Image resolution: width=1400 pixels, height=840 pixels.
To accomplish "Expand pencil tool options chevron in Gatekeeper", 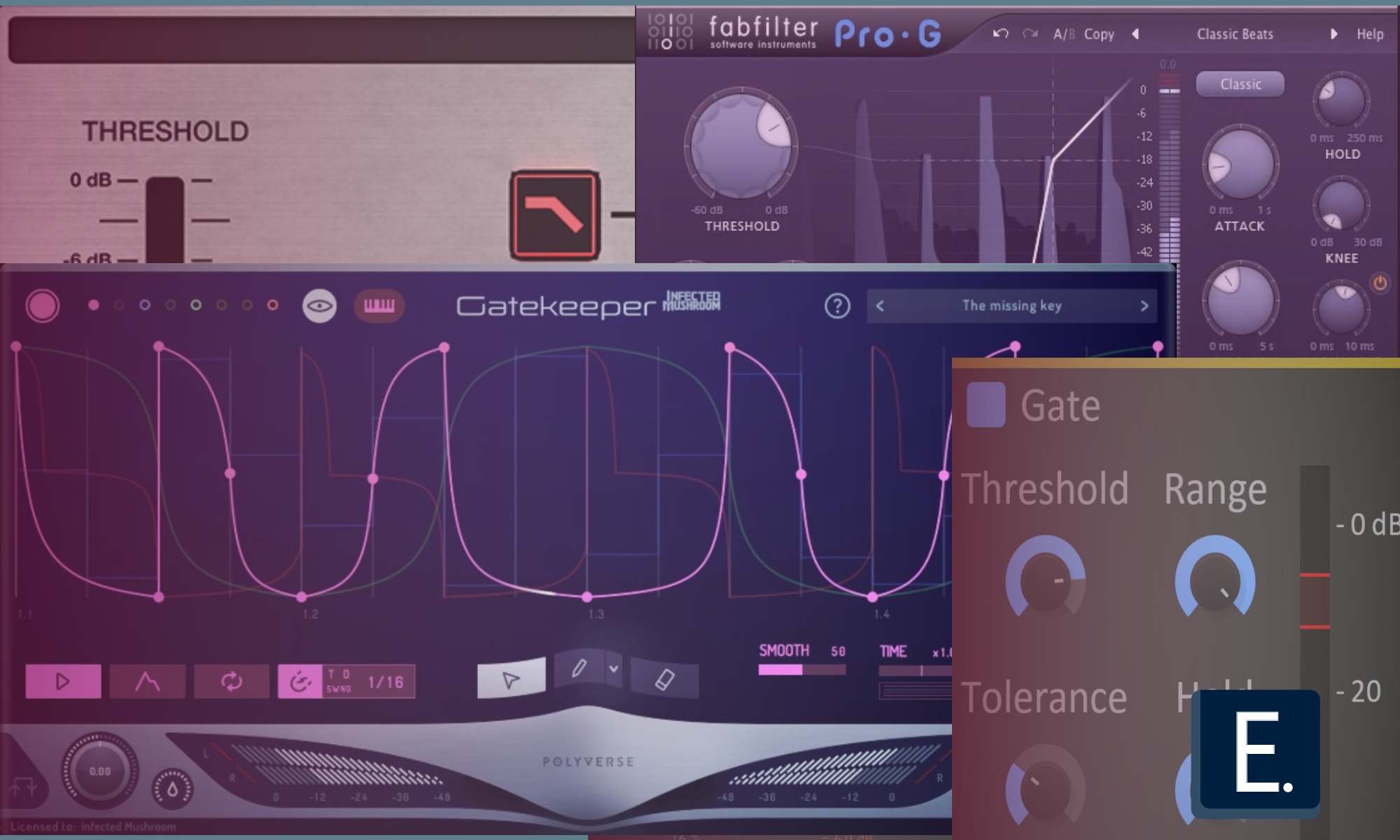I will (x=614, y=668).
